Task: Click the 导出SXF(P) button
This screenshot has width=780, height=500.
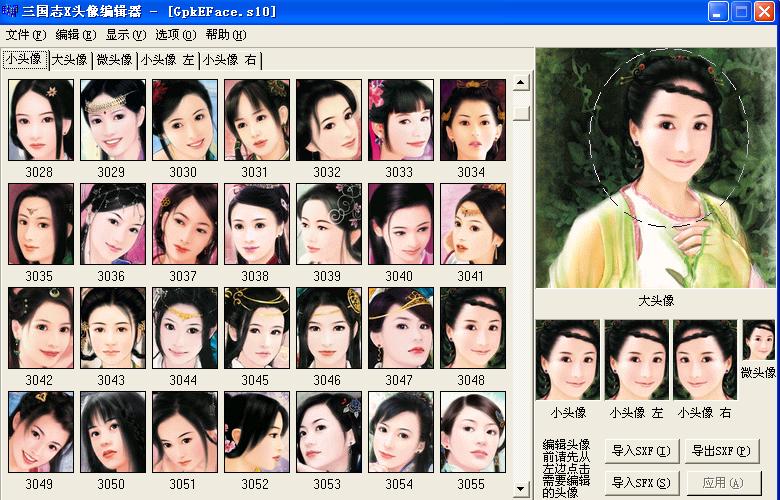Action: [722, 451]
